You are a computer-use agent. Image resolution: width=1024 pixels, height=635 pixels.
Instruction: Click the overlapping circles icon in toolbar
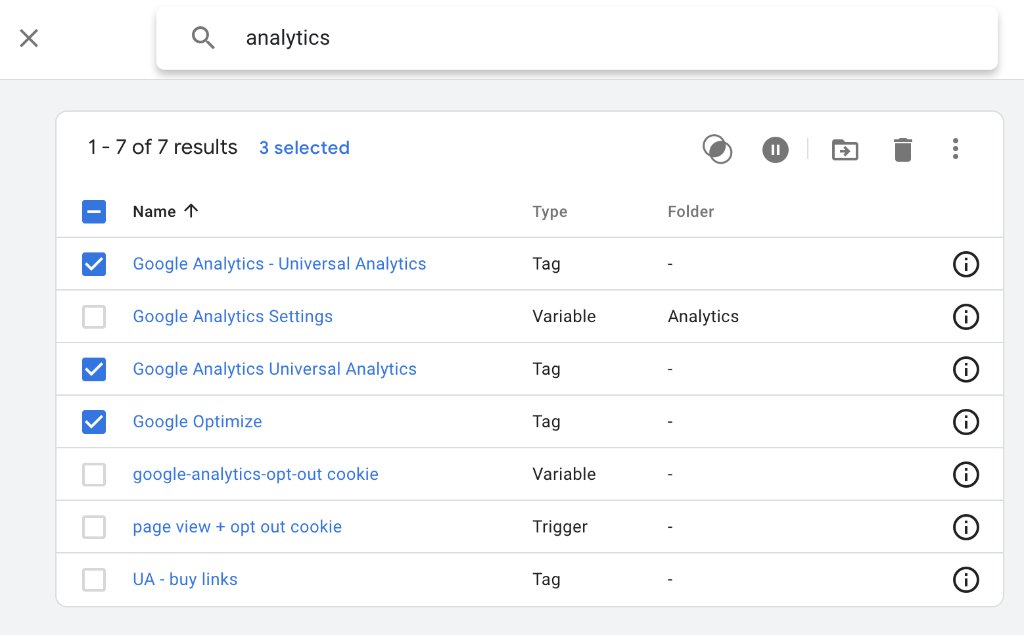[717, 149]
